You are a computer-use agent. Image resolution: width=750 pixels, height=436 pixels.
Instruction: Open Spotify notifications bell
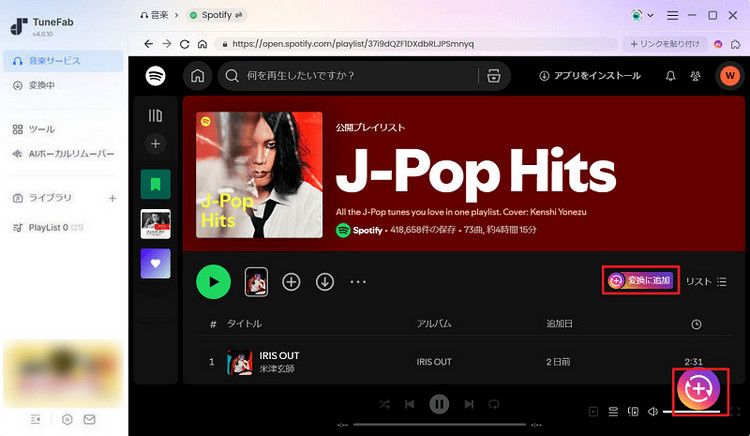pyautogui.click(x=671, y=76)
